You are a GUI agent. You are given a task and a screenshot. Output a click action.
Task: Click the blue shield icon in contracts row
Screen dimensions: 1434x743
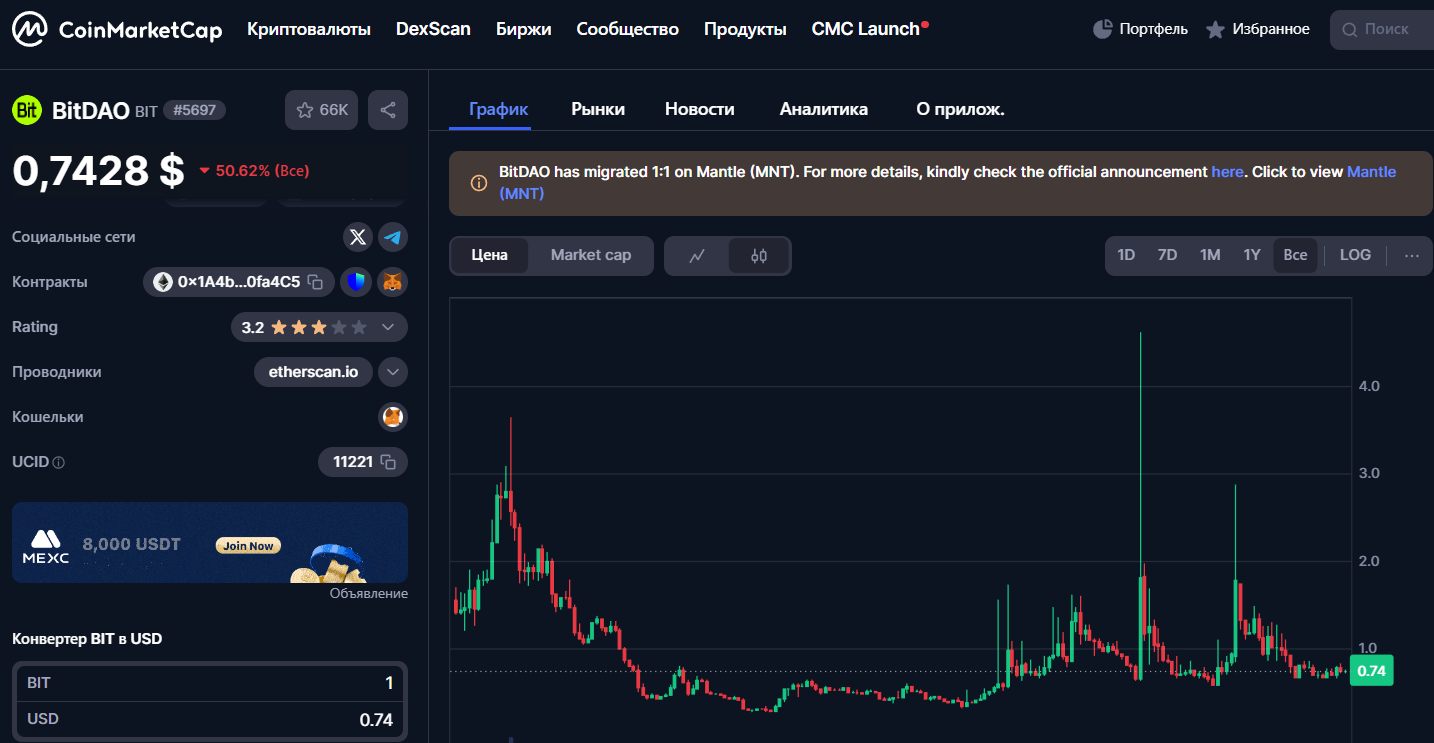pos(355,282)
